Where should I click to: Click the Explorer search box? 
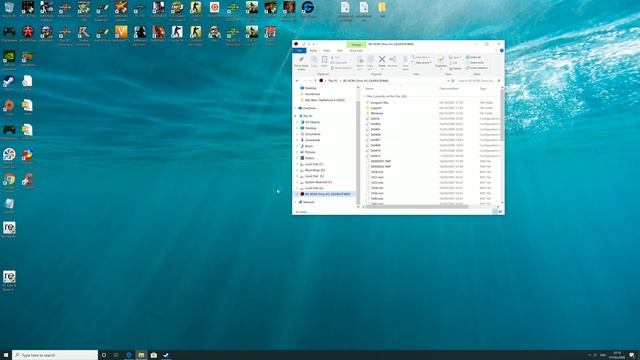pyautogui.click(x=479, y=81)
